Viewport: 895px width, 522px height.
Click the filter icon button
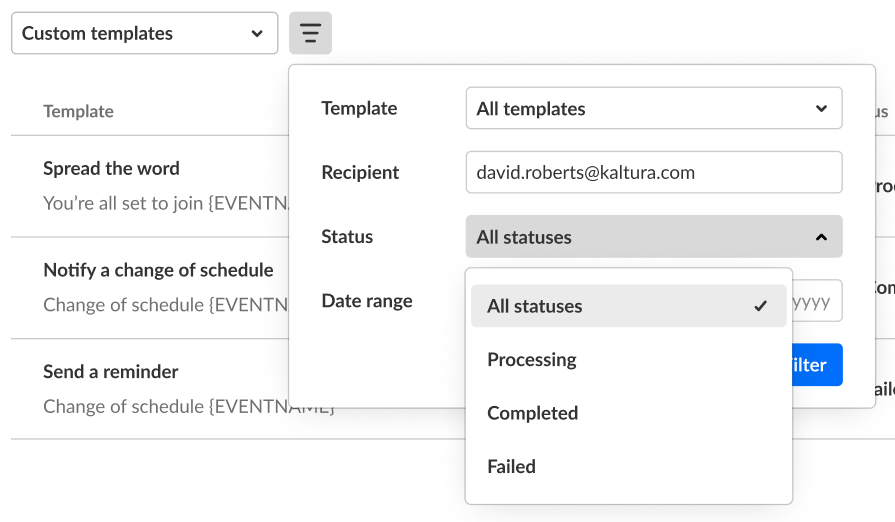coord(310,34)
